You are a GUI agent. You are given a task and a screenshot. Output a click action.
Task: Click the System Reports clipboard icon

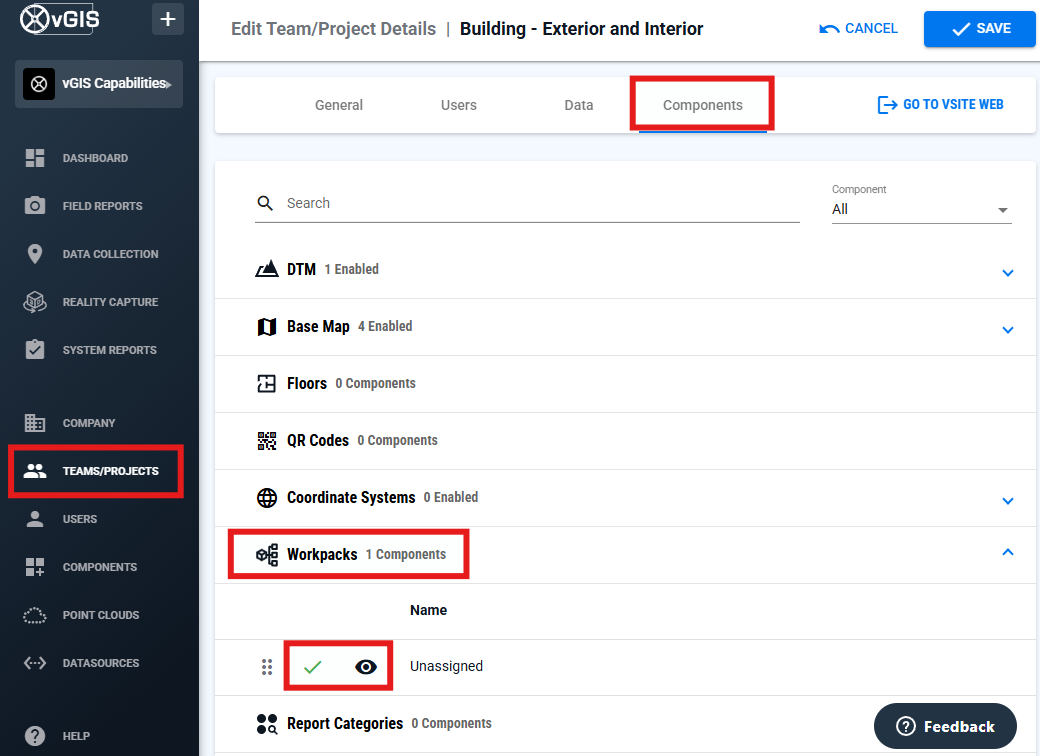(x=34, y=349)
